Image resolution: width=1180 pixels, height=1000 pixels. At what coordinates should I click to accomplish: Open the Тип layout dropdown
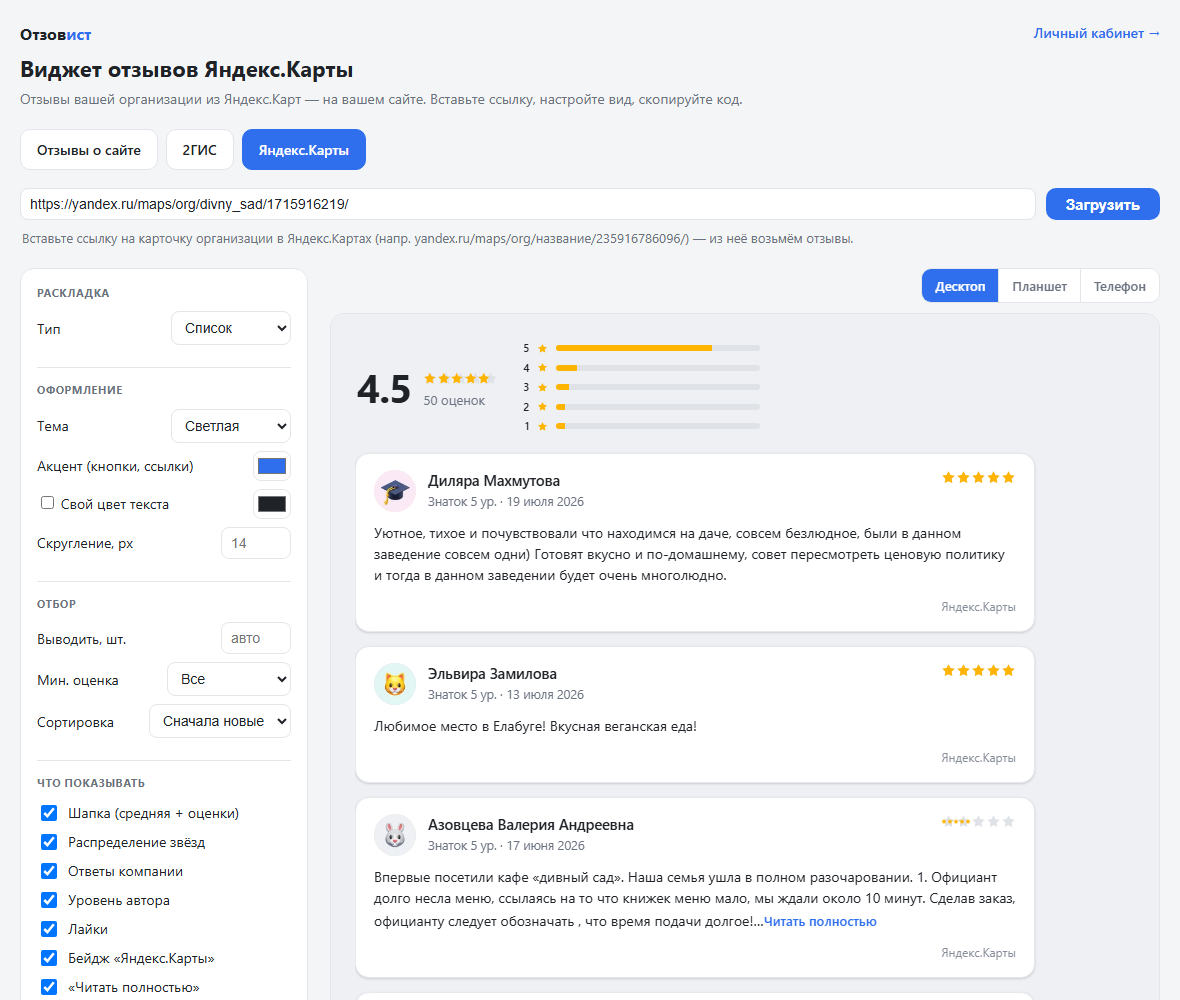click(231, 328)
